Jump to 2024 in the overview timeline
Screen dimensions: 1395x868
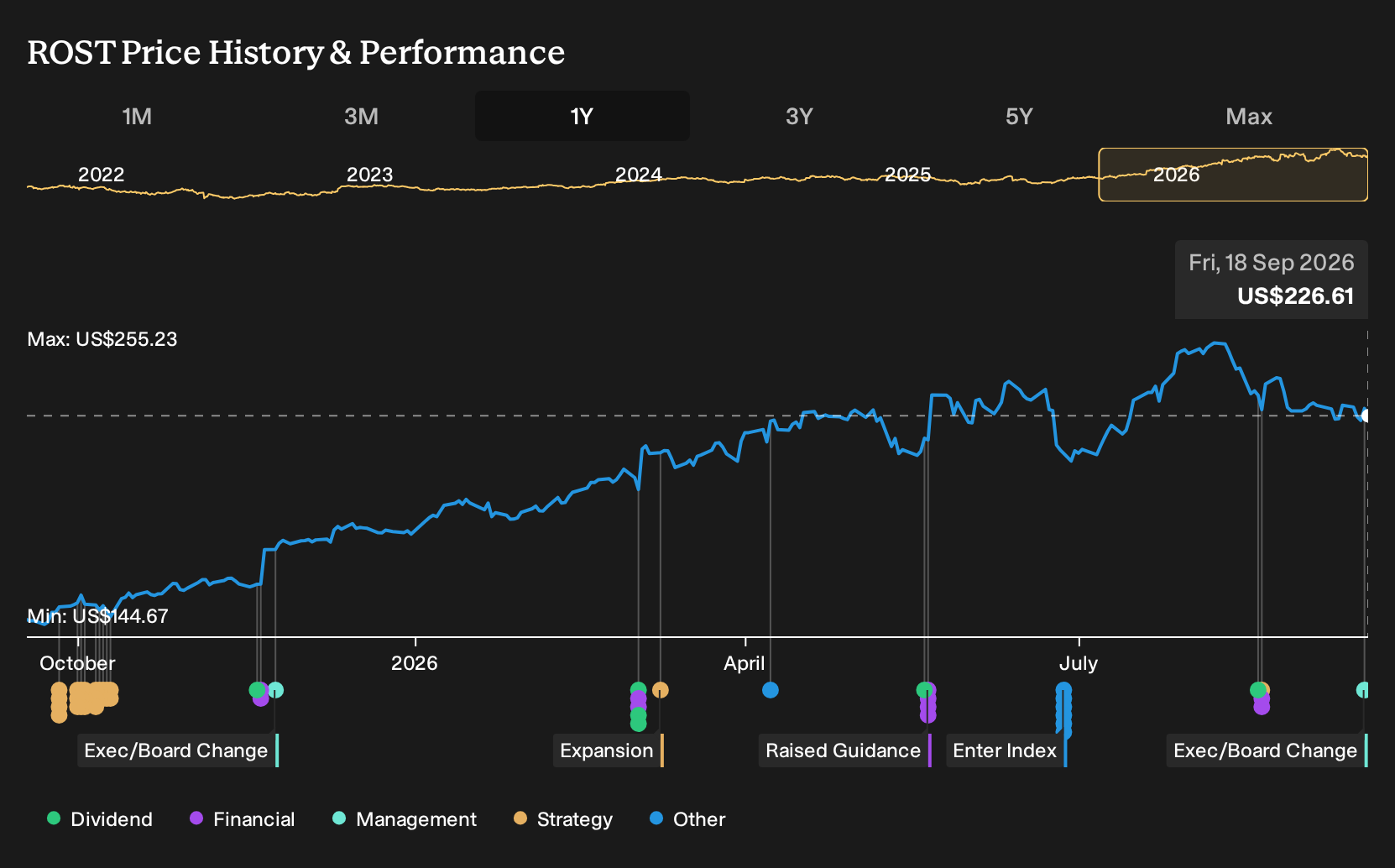[x=639, y=175]
